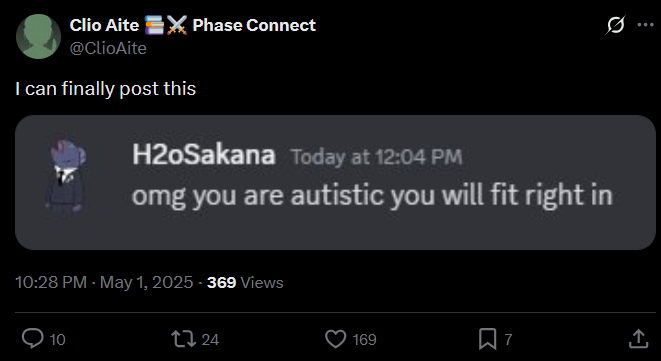The height and width of the screenshot is (361, 661).
Task: Click the "I can finally post this" text
Action: point(105,89)
